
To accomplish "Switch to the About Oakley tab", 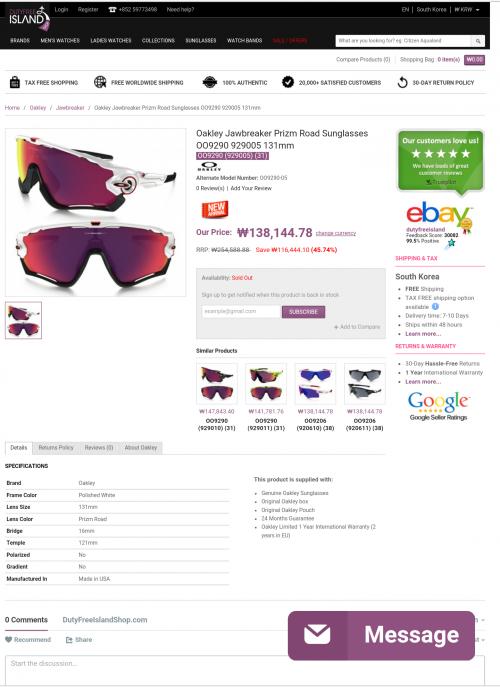I will tap(141, 448).
